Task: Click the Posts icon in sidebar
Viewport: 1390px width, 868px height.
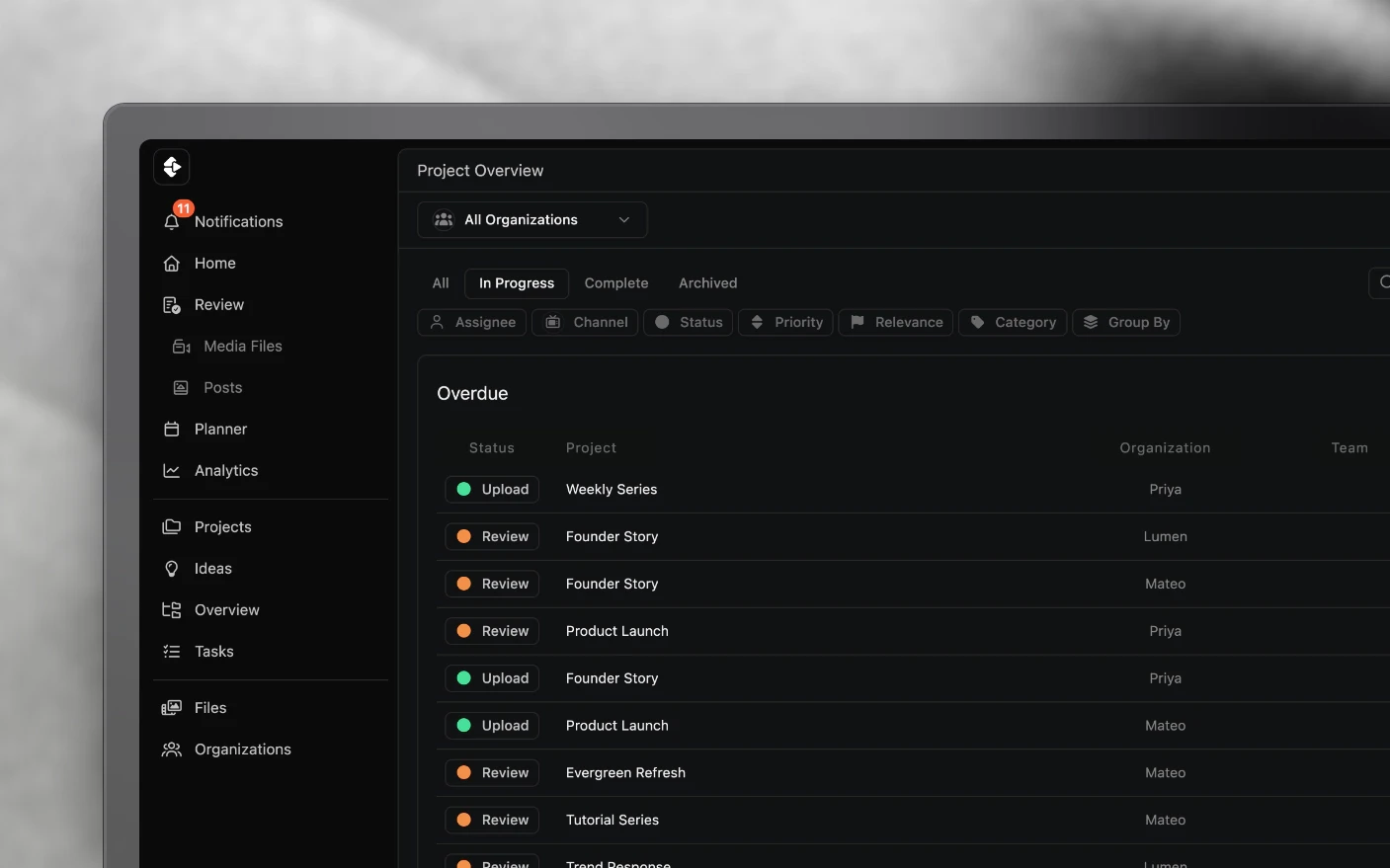Action: point(181,388)
